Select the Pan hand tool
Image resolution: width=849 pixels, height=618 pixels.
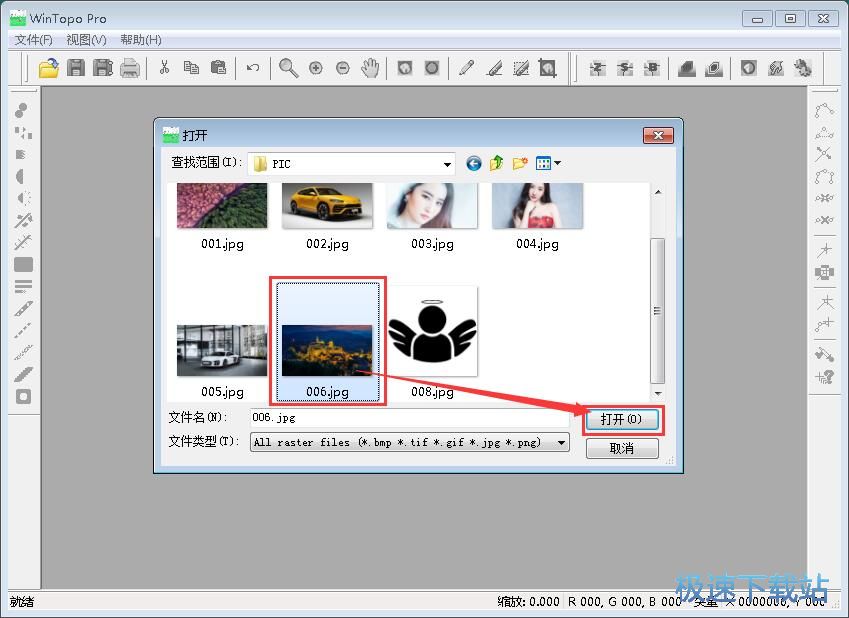click(370, 68)
